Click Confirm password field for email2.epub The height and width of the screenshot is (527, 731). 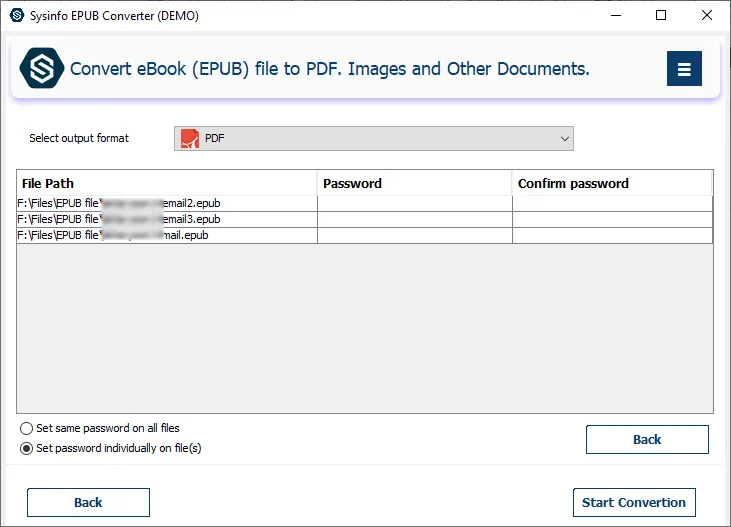pos(611,203)
